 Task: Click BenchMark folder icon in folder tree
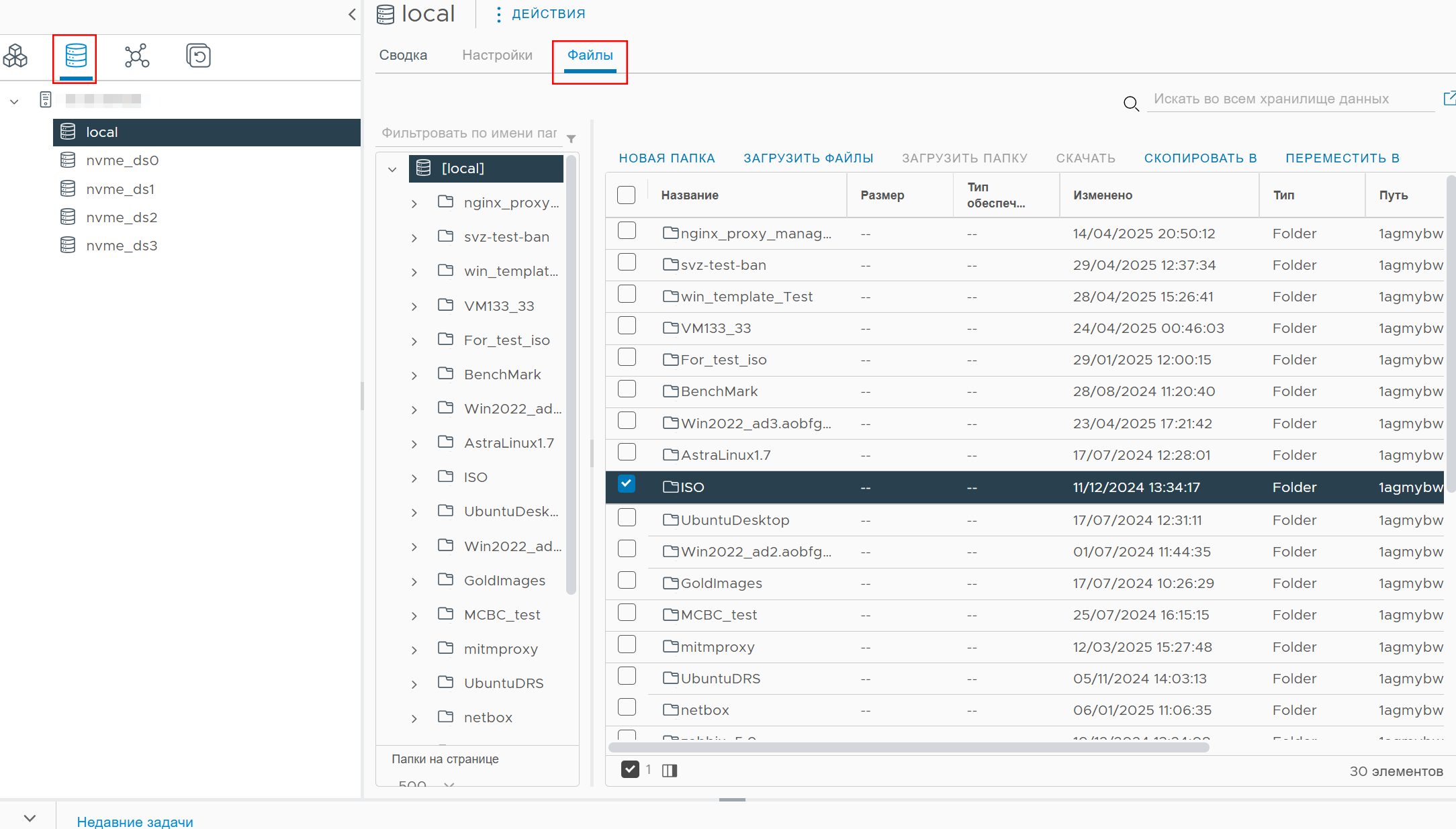click(445, 373)
